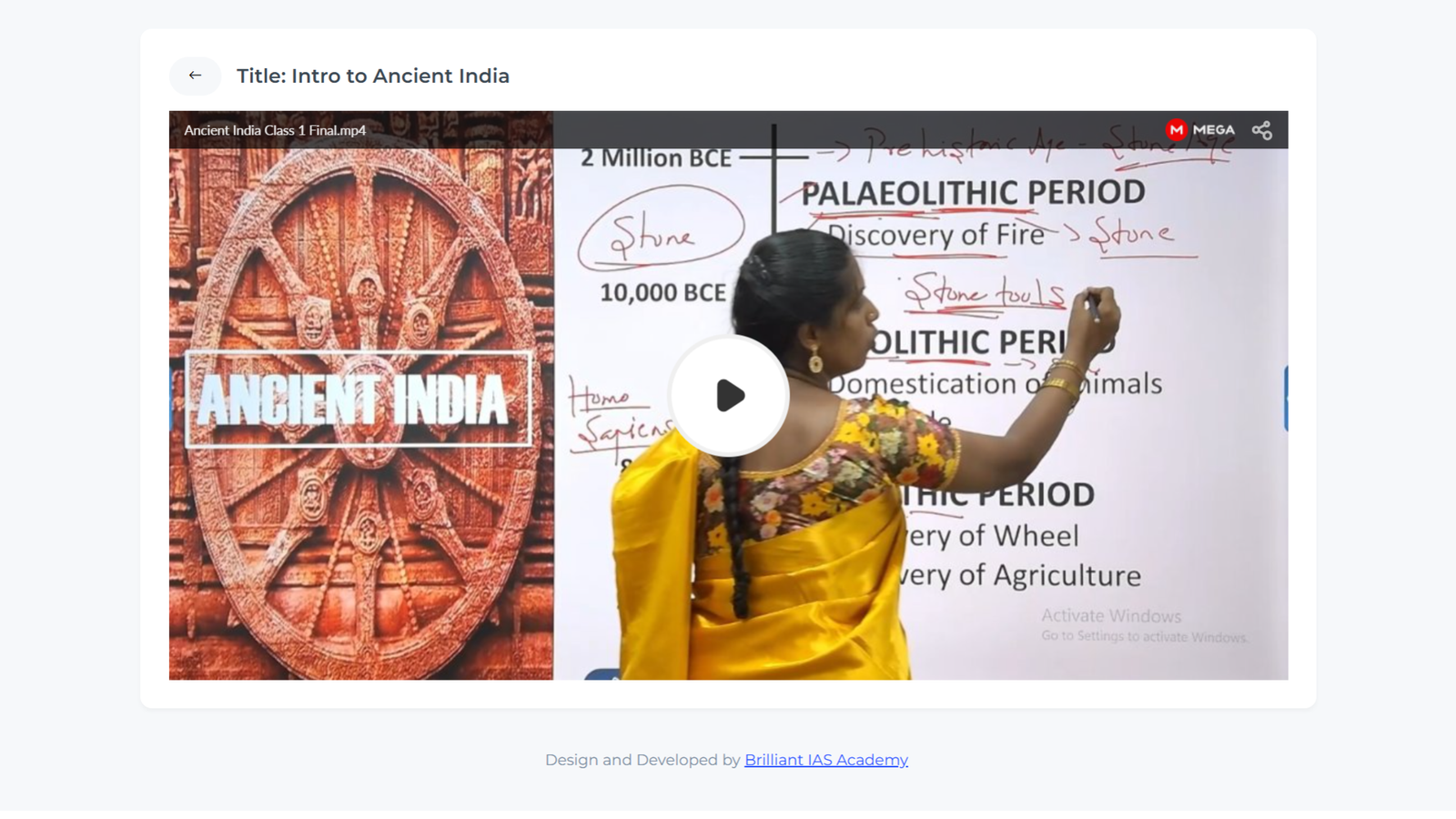1456x819 pixels.
Task: Select the page title Intro to Ancient India
Action: (373, 76)
